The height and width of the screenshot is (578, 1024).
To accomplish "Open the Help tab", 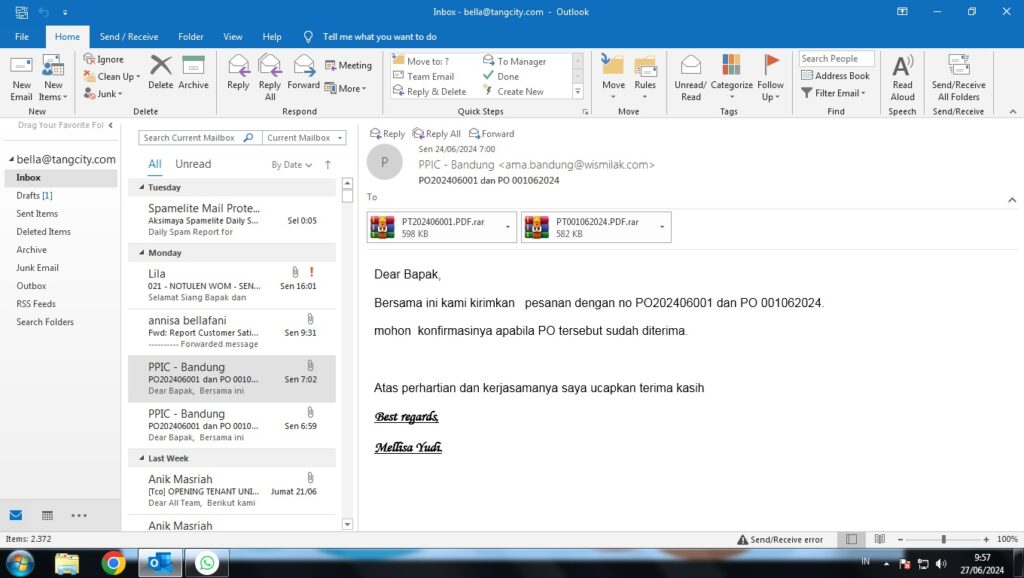I will [x=272, y=37].
